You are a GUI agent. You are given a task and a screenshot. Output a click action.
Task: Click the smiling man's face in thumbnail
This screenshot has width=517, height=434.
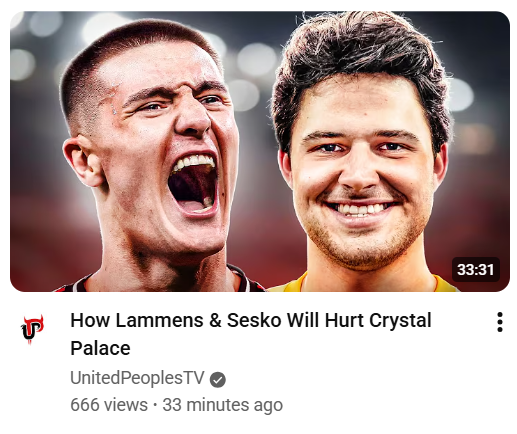point(362,170)
